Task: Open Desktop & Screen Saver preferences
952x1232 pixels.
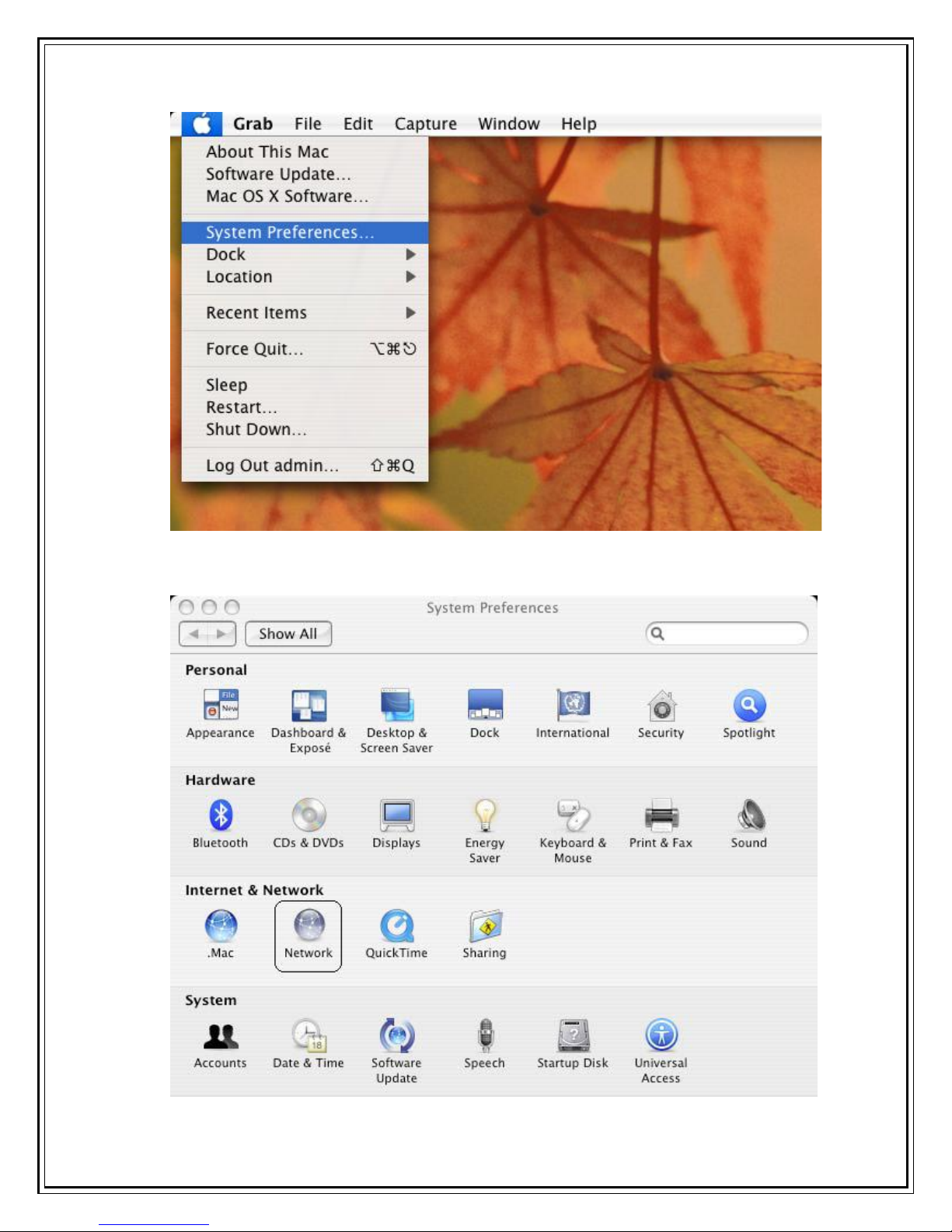Action: pyautogui.click(x=396, y=721)
